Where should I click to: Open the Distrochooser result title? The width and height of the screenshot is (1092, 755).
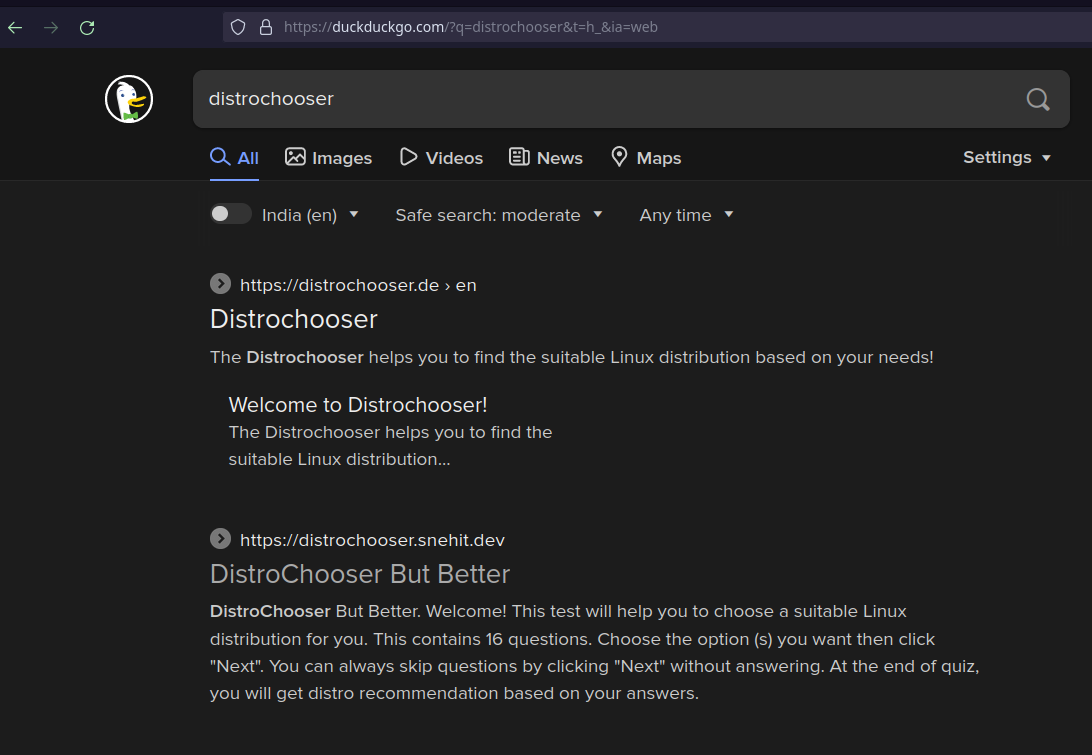(293, 320)
